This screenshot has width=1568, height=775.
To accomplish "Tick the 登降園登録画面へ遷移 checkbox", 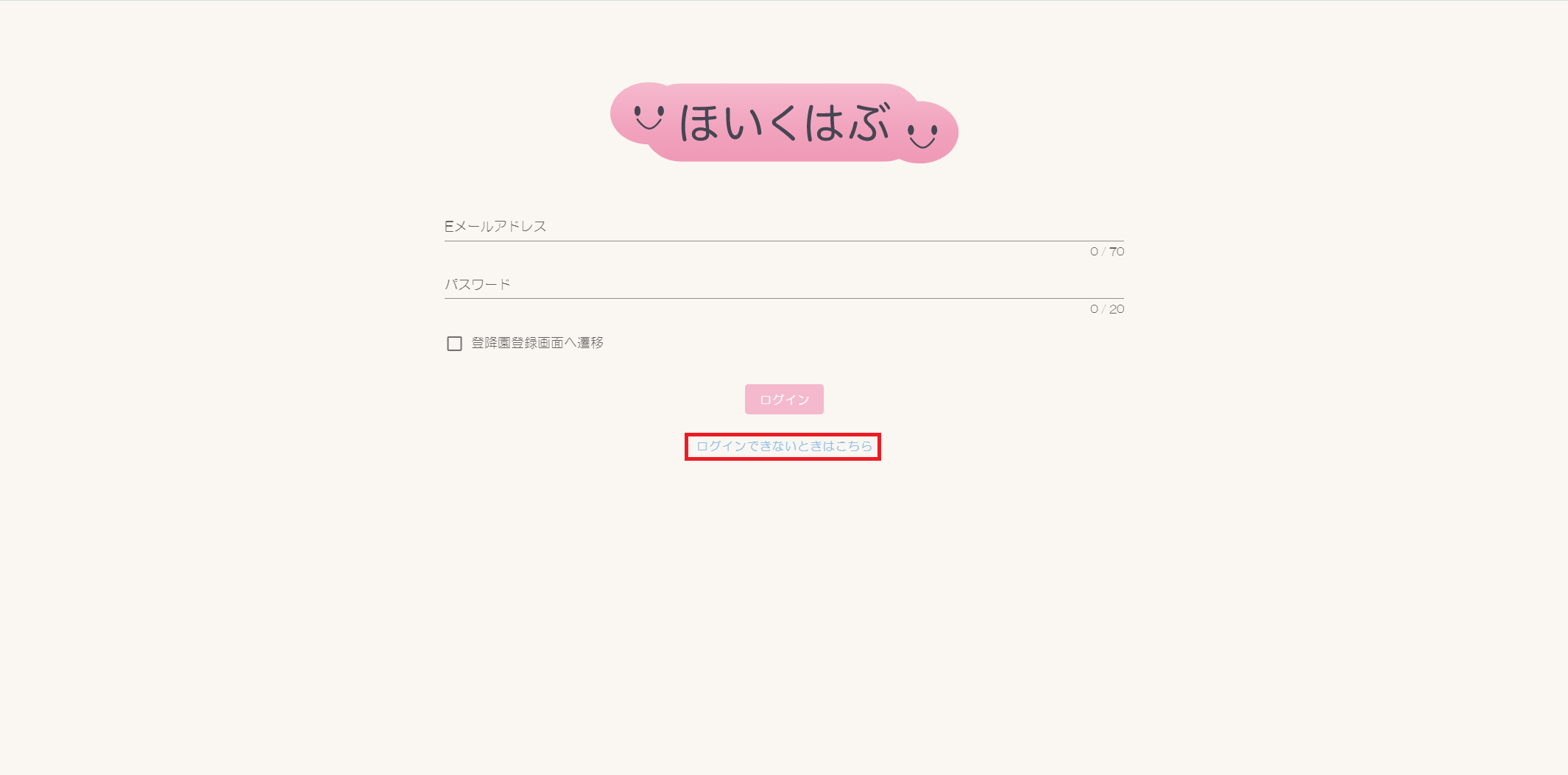I will click(x=454, y=344).
